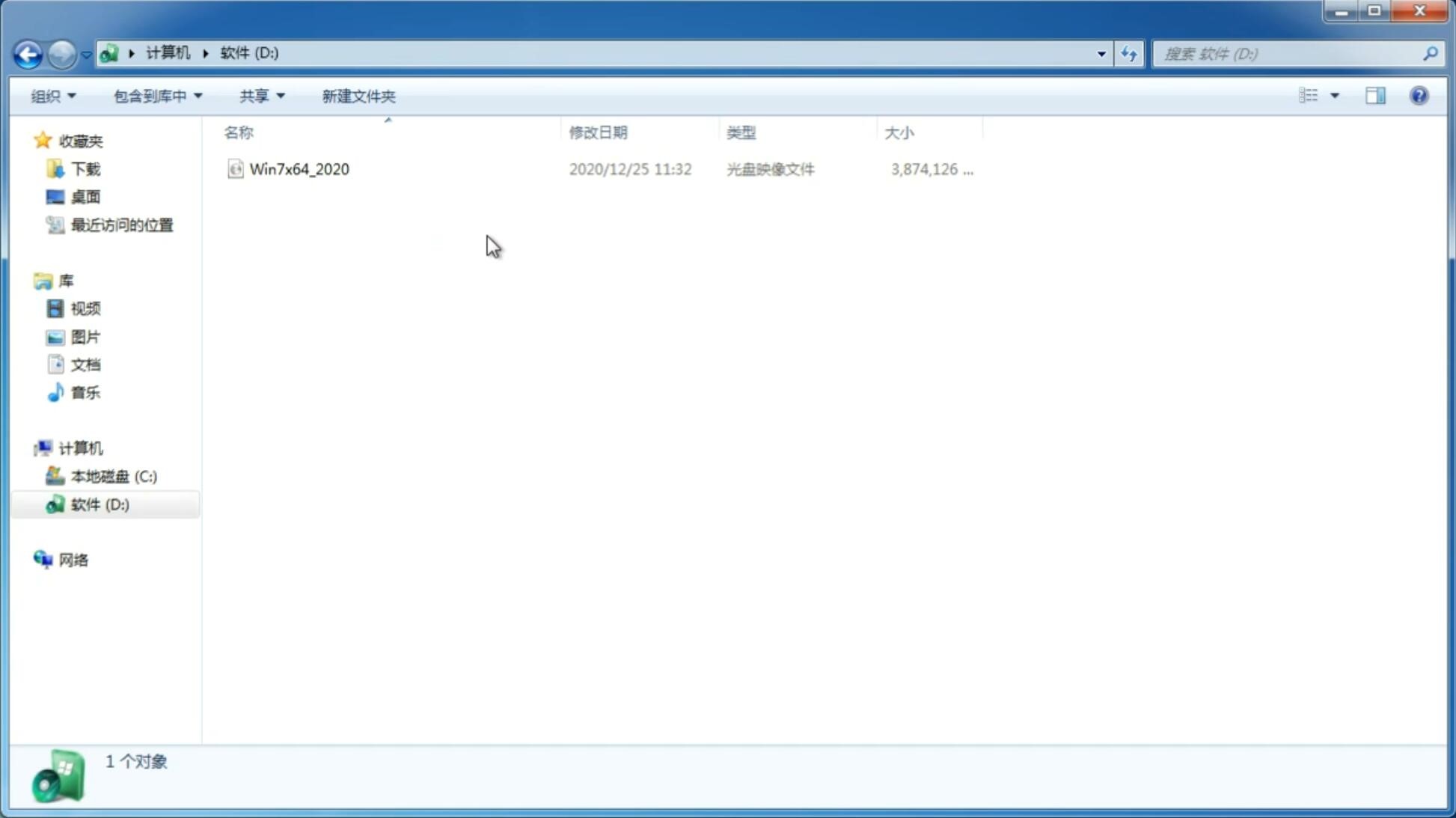The width and height of the screenshot is (1456, 818).
Task: Open 最近访问的位置 (Recent Places)
Action: (120, 224)
